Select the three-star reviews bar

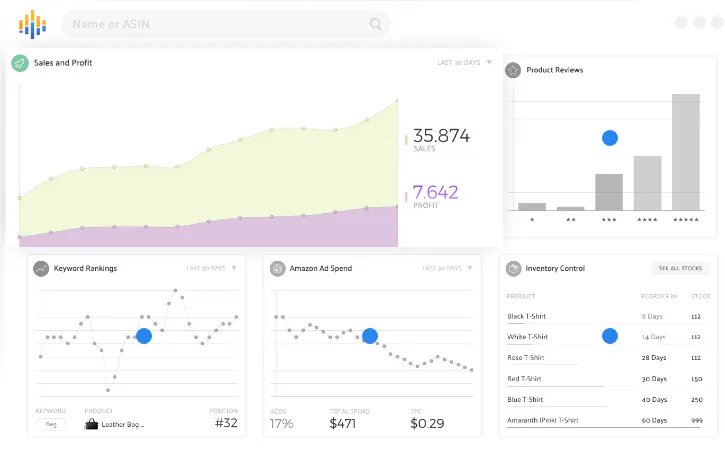609,192
